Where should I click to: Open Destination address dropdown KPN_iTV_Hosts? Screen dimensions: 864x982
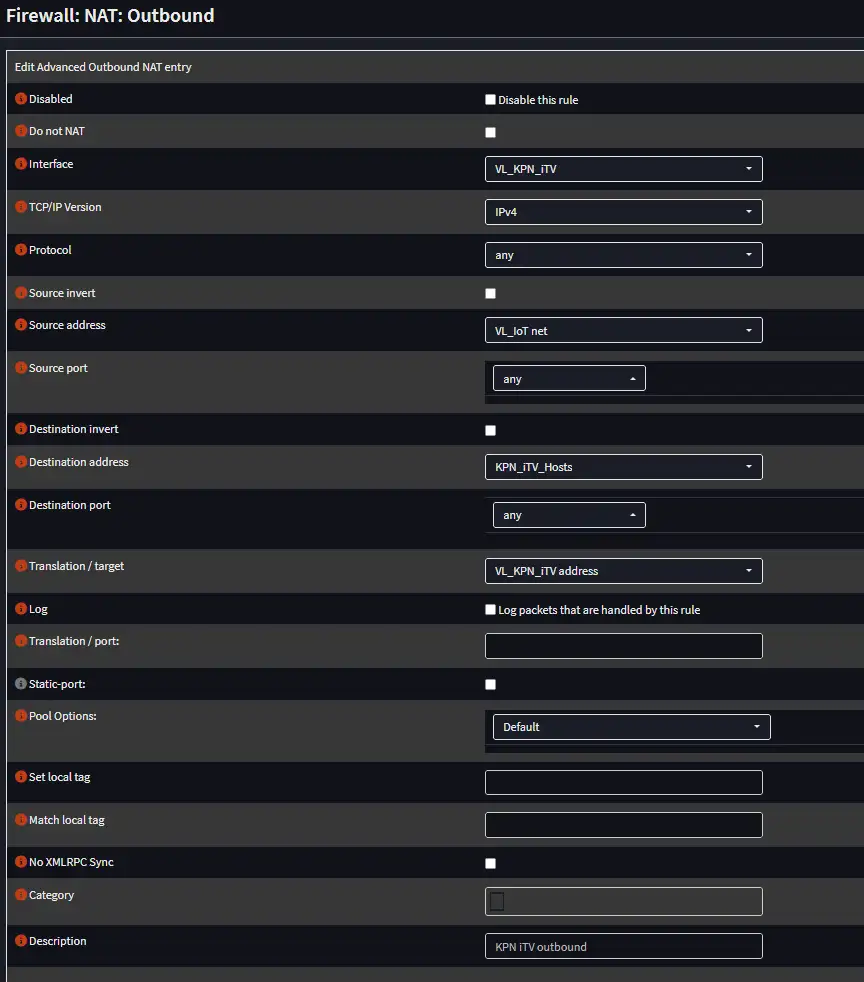pos(624,467)
